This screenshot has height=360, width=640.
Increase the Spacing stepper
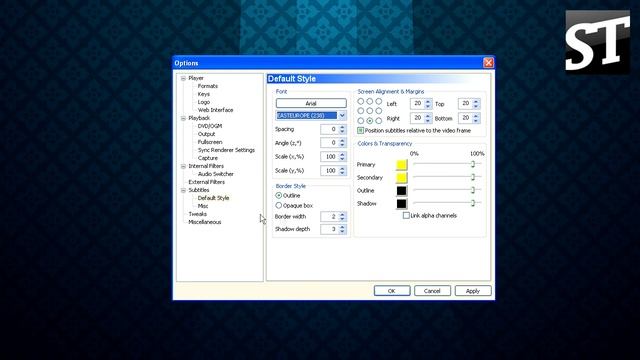pos(342,127)
